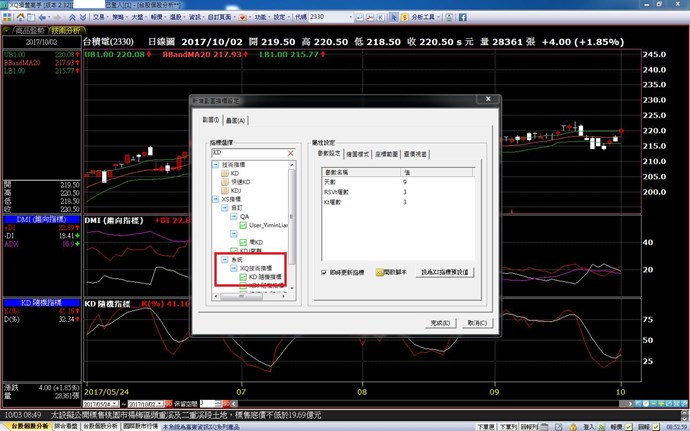Switch to the 疊圖(A) tab
The height and width of the screenshot is (431, 690).
coord(236,120)
